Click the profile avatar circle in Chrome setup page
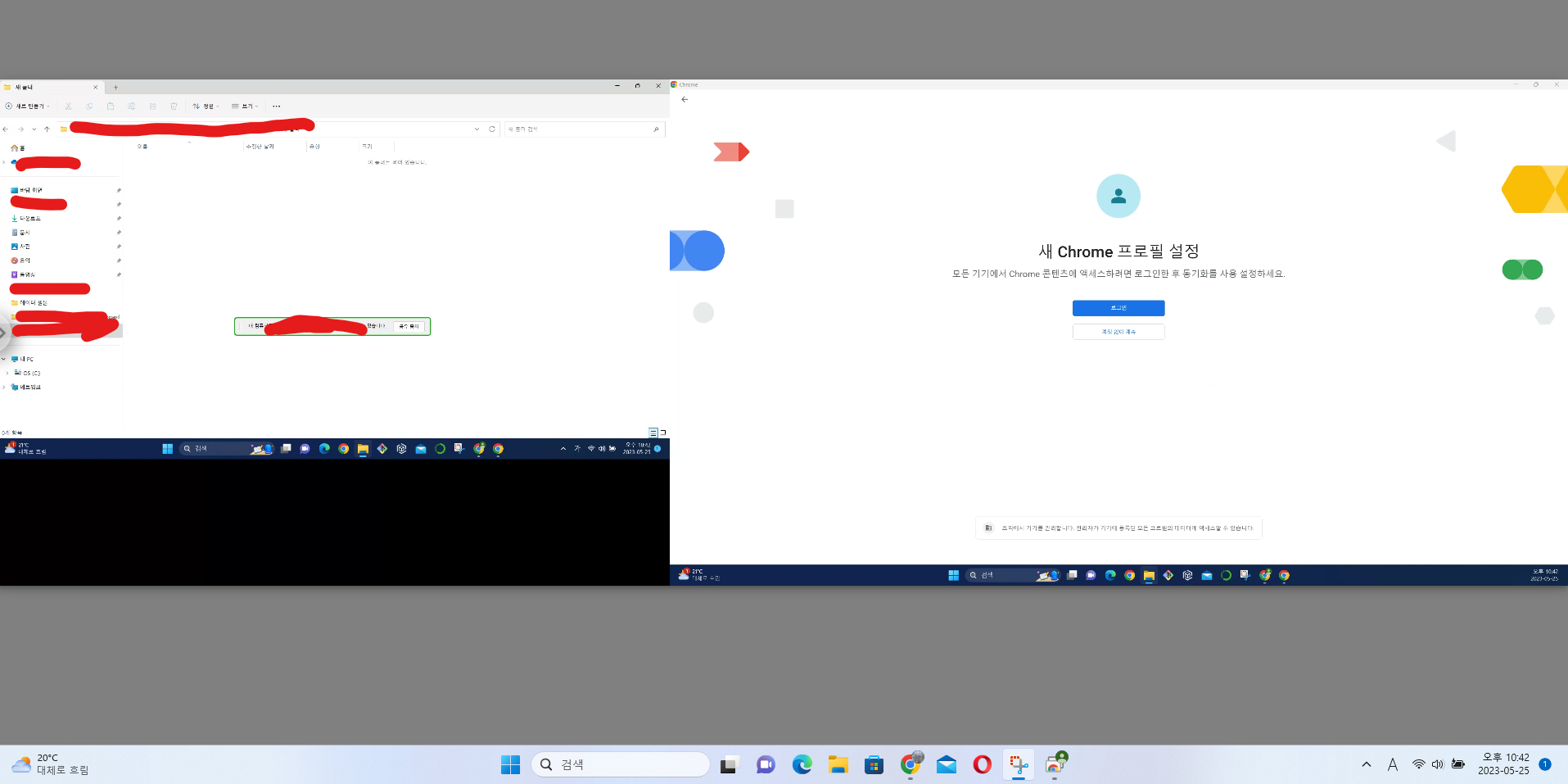The image size is (1568, 784). [x=1118, y=196]
